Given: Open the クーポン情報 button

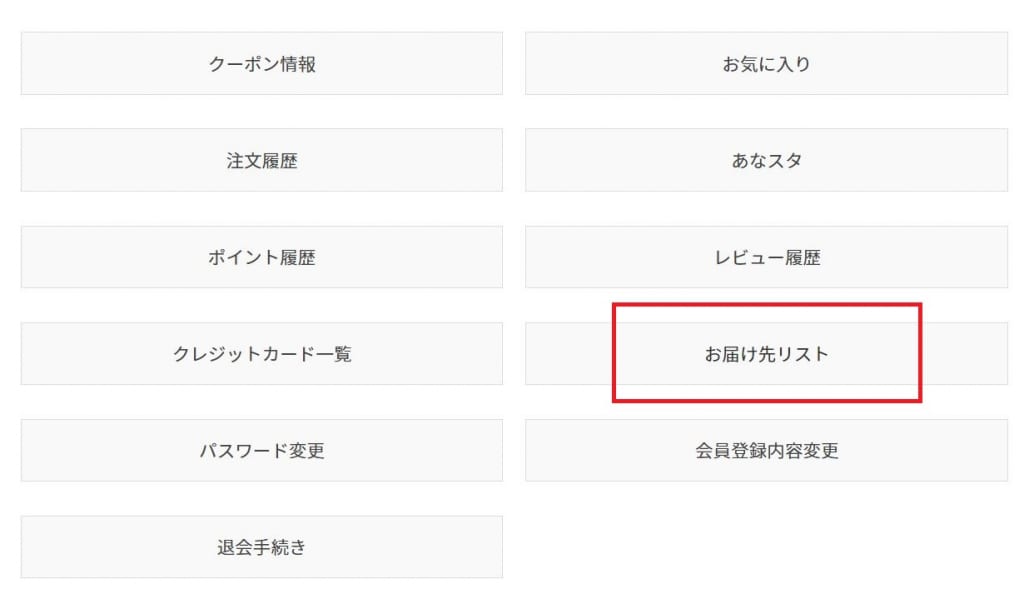Looking at the screenshot, I should [262, 64].
